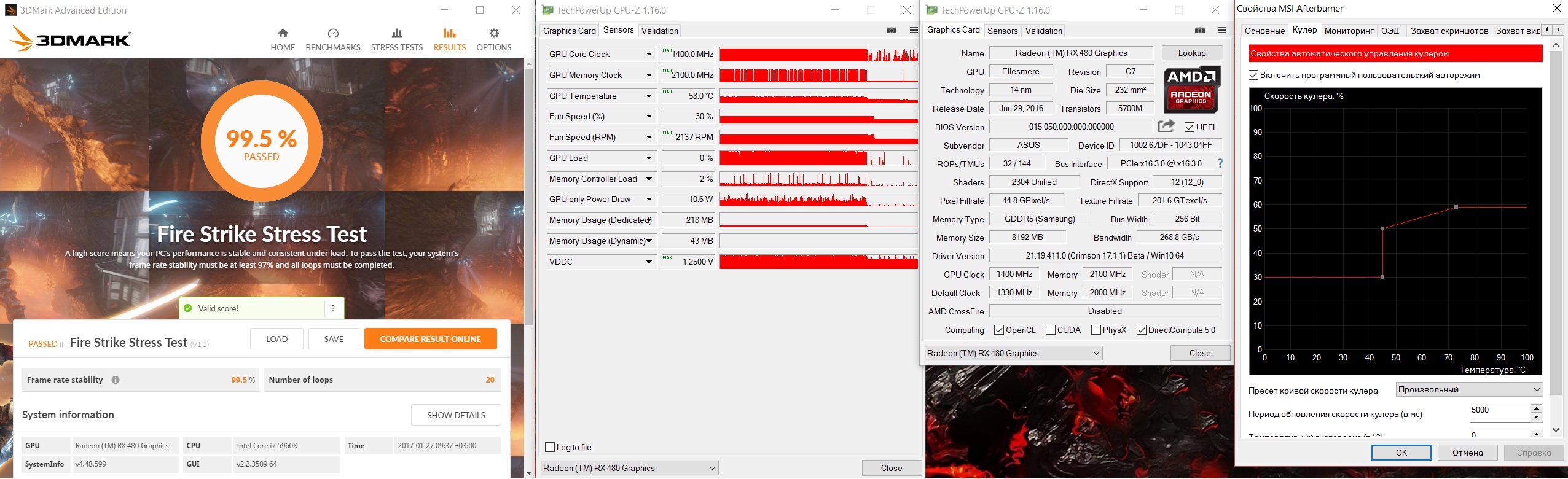
Task: Toggle the DirectCompute 5.0 checkbox
Action: [1142, 330]
